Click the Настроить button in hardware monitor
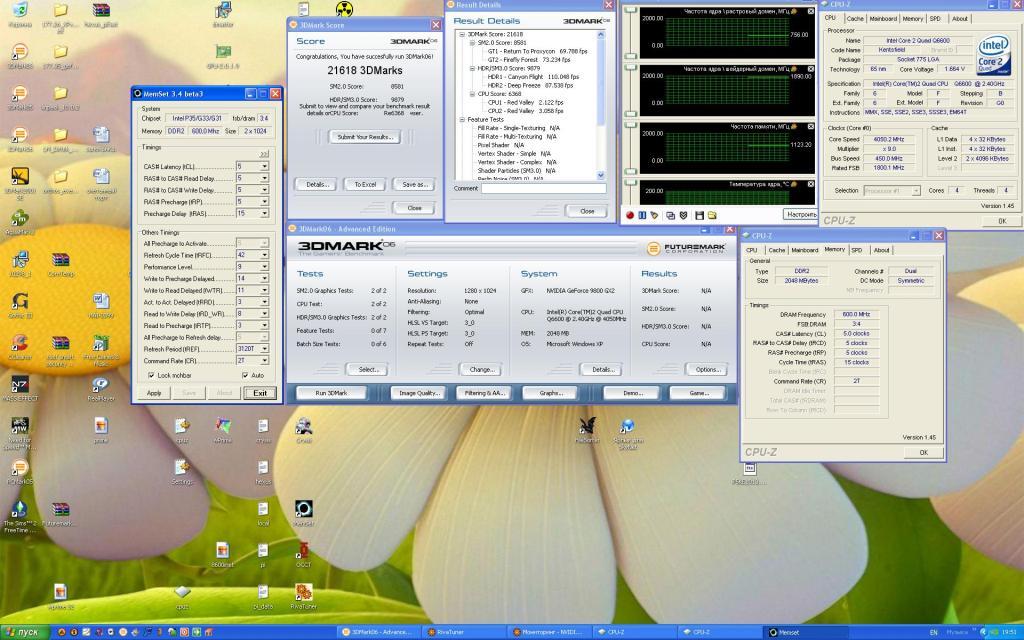The height and width of the screenshot is (640, 1024). [800, 215]
